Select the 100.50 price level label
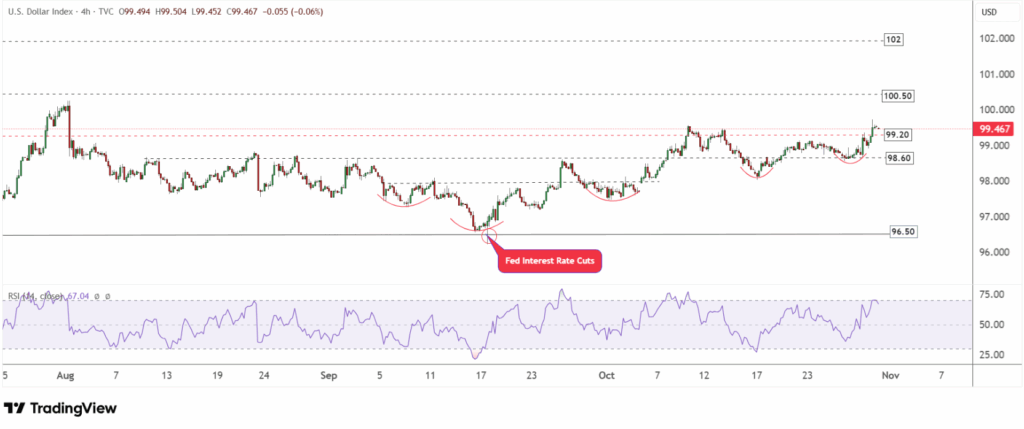This screenshot has height=429, width=1024. (x=898, y=96)
